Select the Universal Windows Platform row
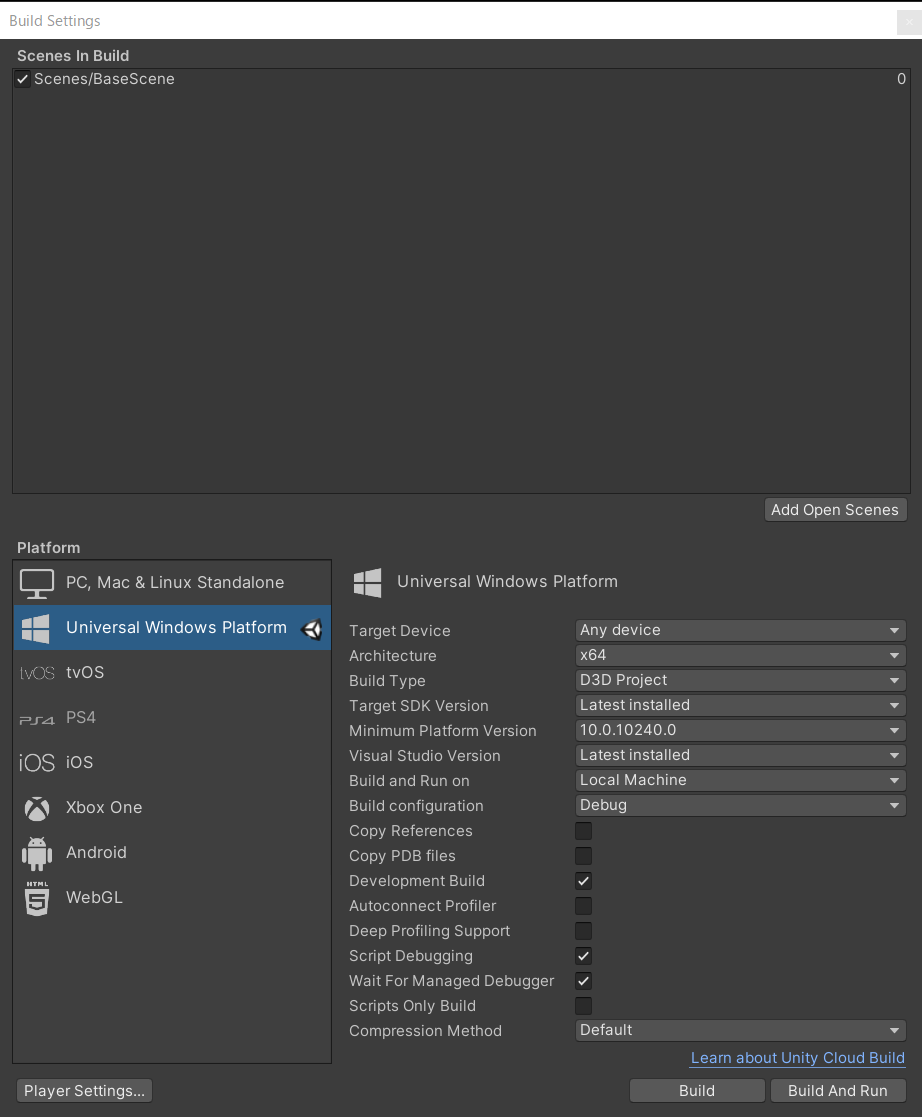The width and height of the screenshot is (922, 1117). (x=172, y=628)
